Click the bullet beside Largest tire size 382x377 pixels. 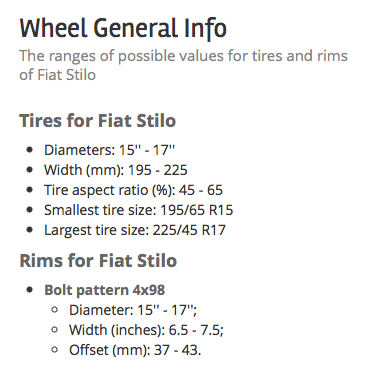(x=30, y=230)
